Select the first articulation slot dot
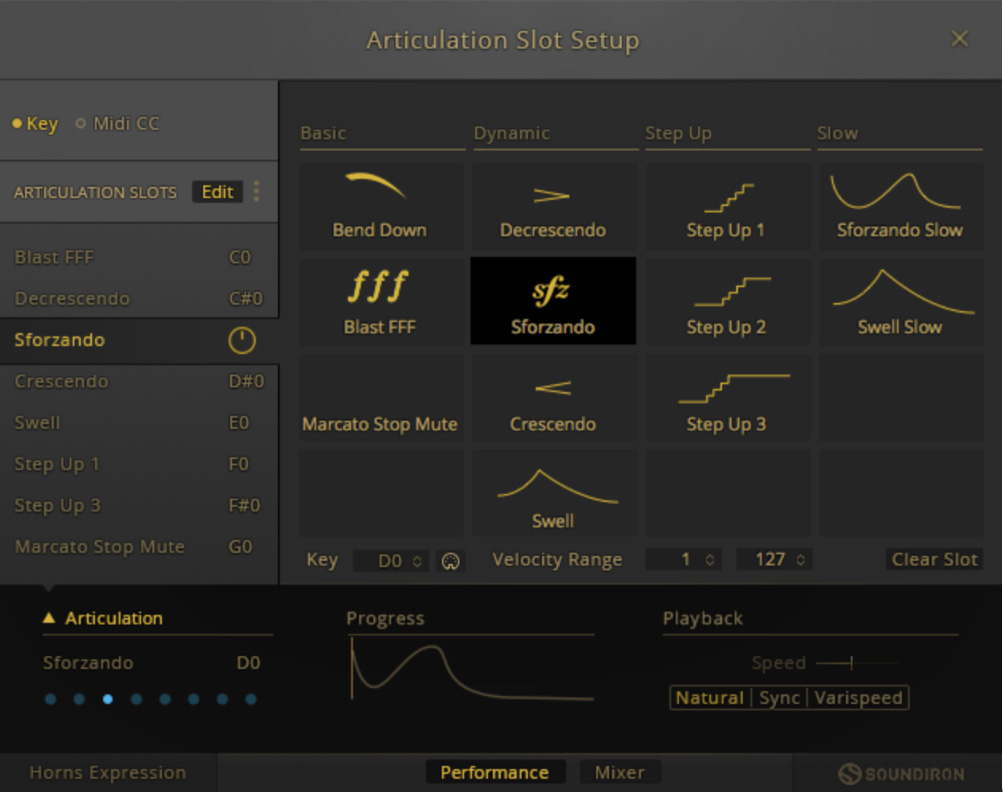The width and height of the screenshot is (1003, 792). click(51, 699)
